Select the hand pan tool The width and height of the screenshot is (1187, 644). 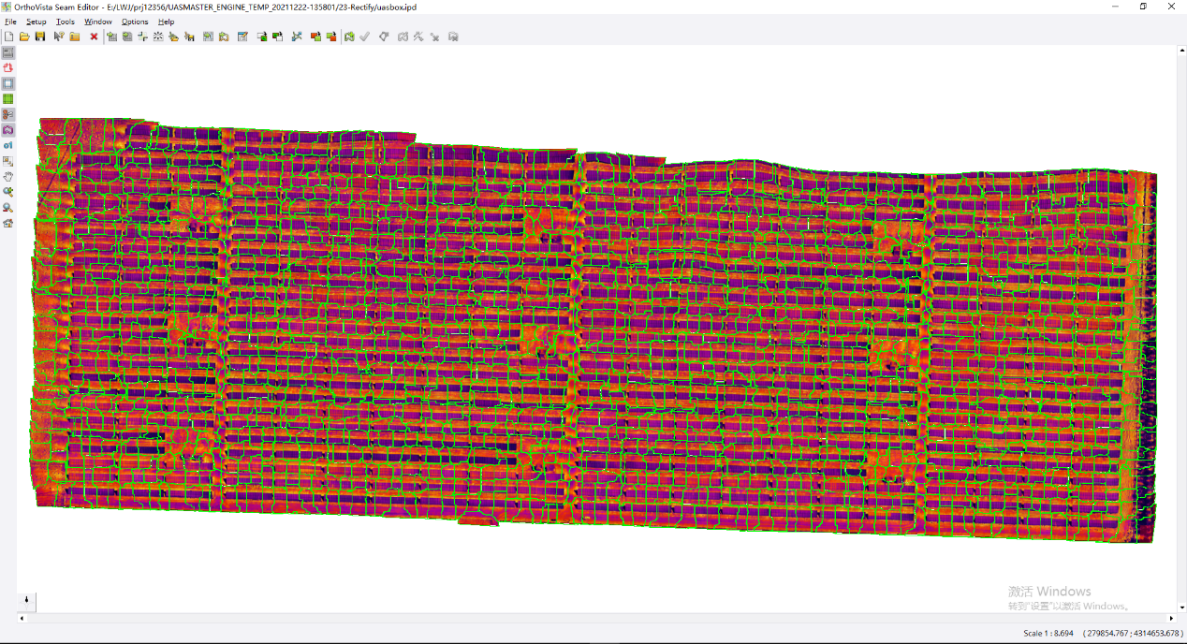point(8,176)
